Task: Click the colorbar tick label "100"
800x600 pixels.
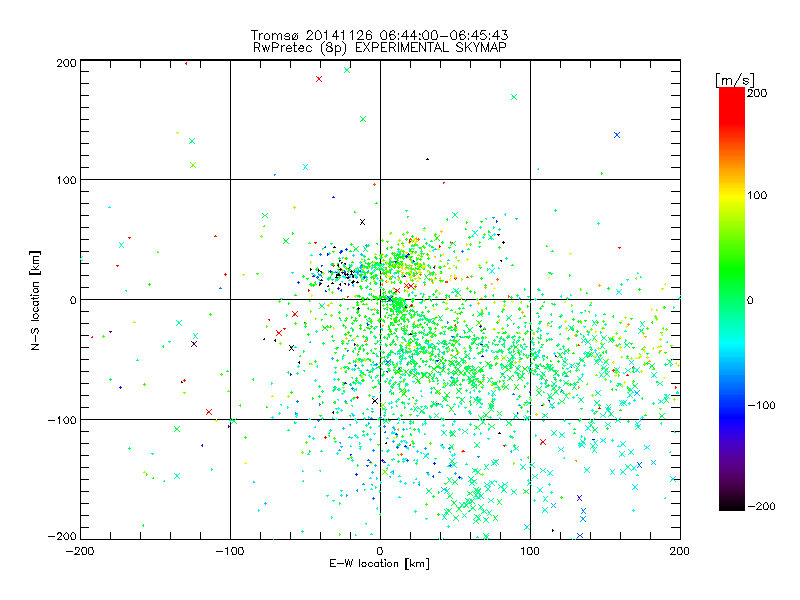Action: [757, 195]
